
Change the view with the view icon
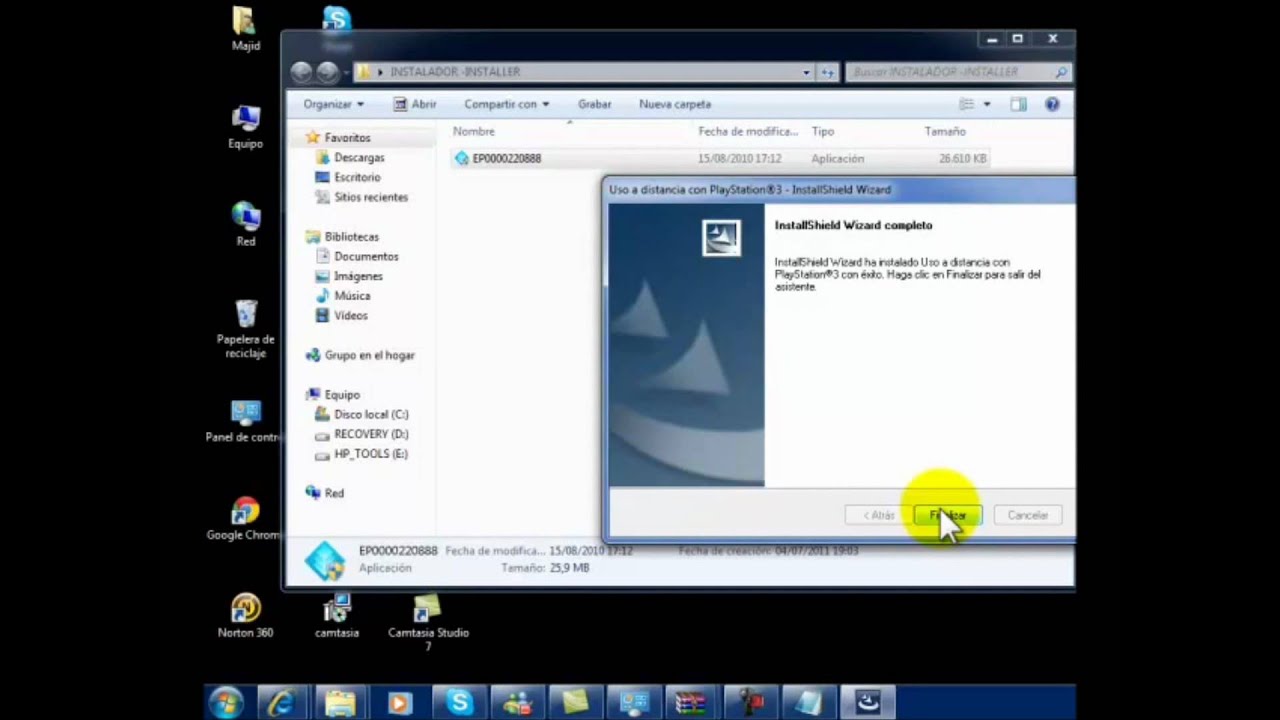click(x=966, y=104)
